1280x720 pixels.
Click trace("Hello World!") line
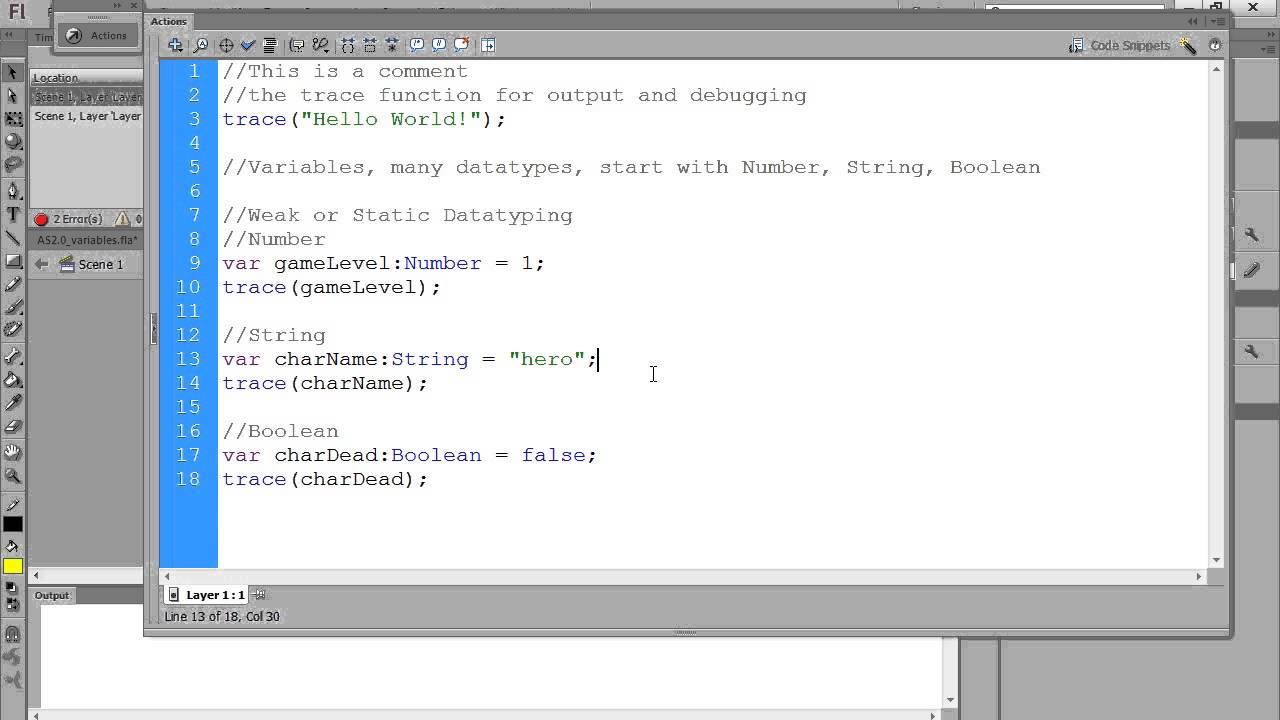[x=364, y=119]
